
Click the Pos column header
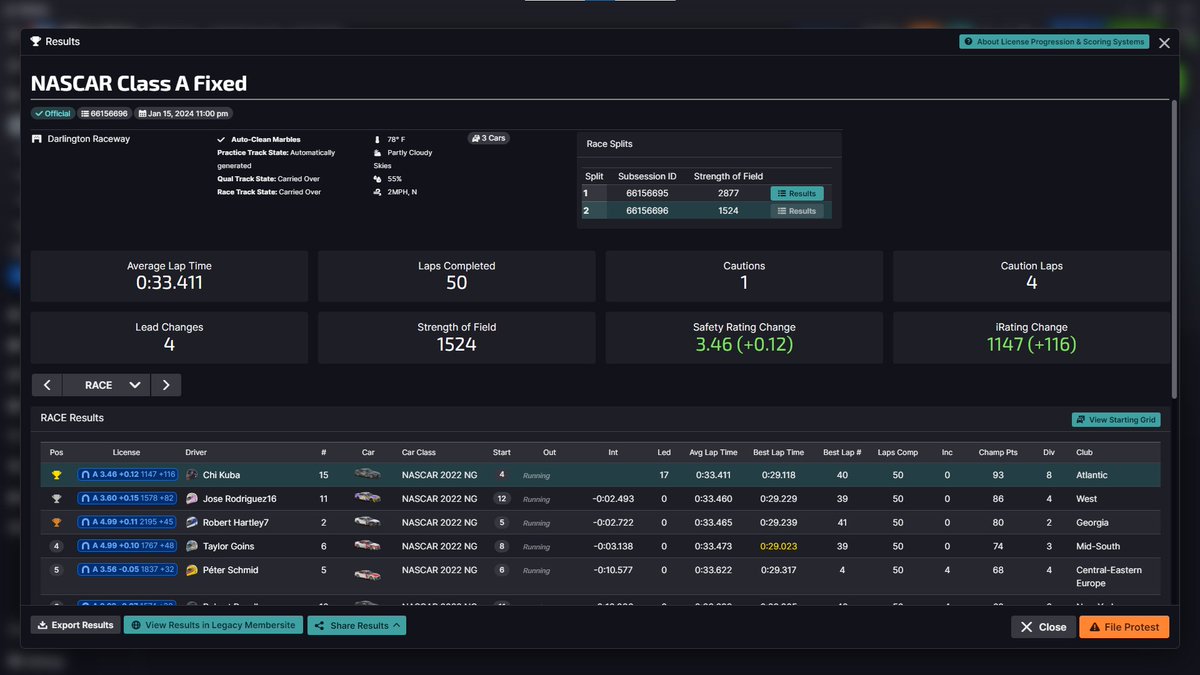coord(56,452)
